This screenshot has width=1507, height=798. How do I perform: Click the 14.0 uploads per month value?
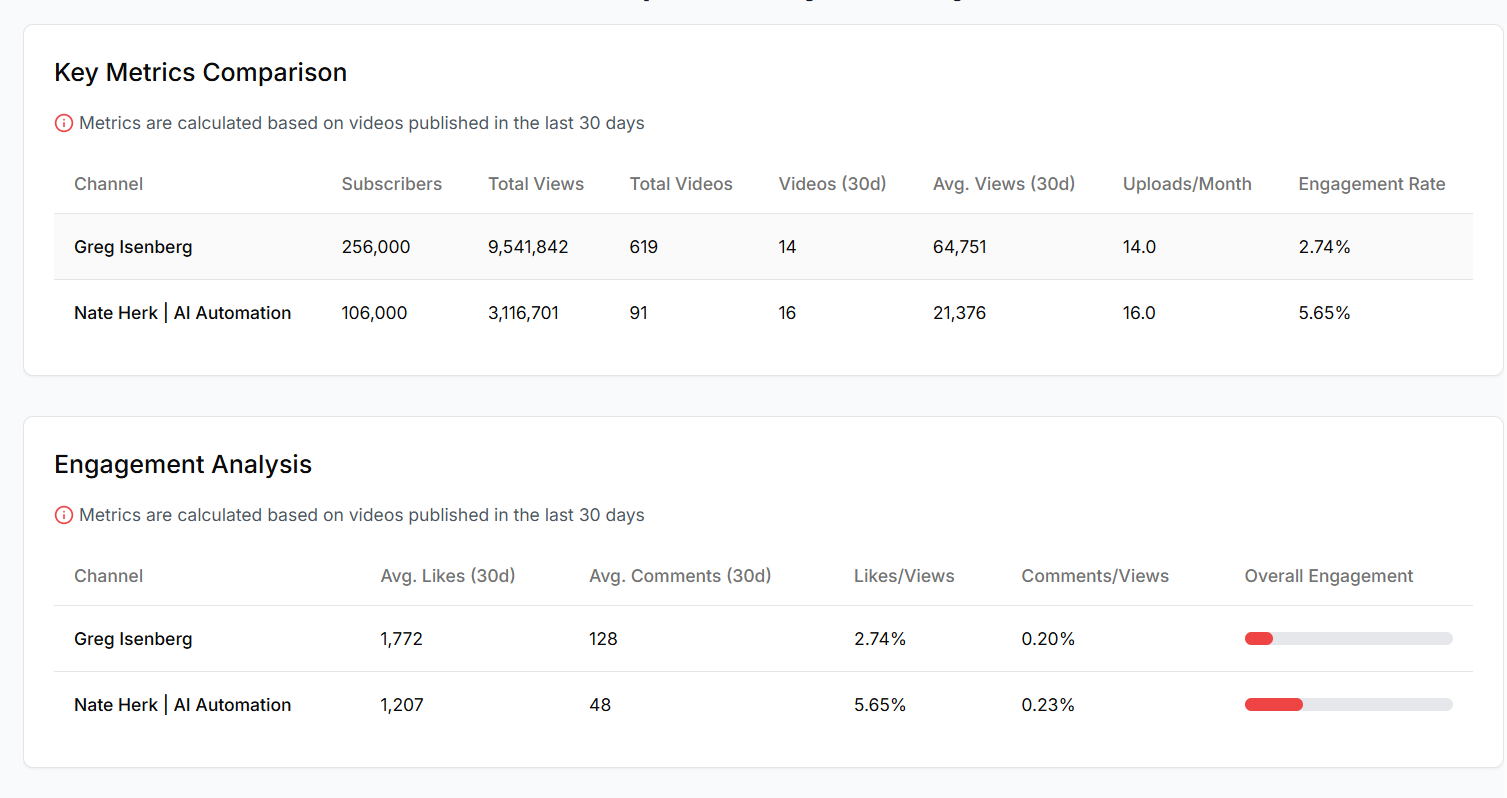point(1140,247)
